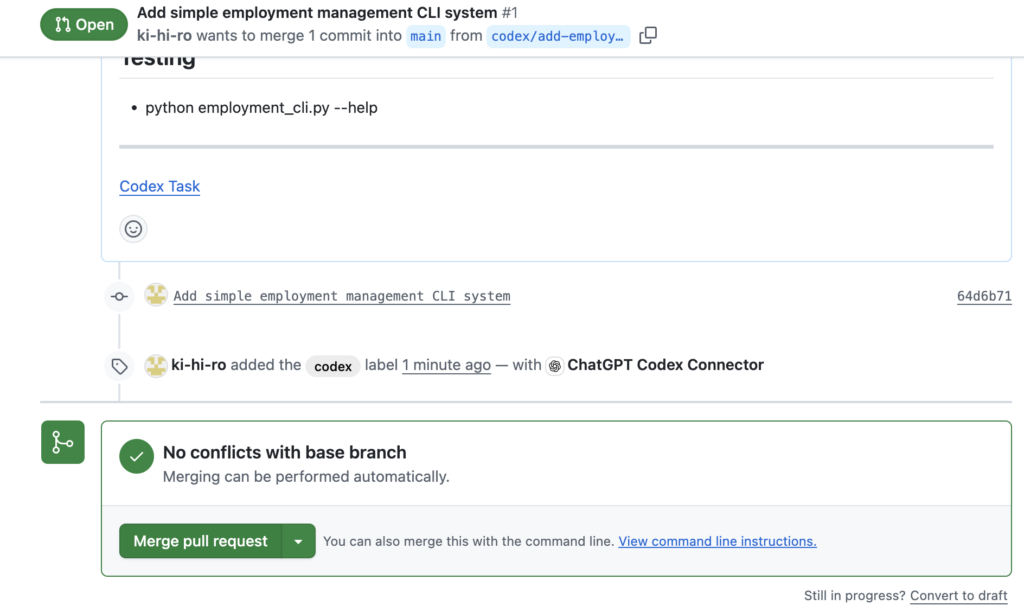The height and width of the screenshot is (612, 1024).
Task: Click the green merge icon box
Action: tap(63, 442)
